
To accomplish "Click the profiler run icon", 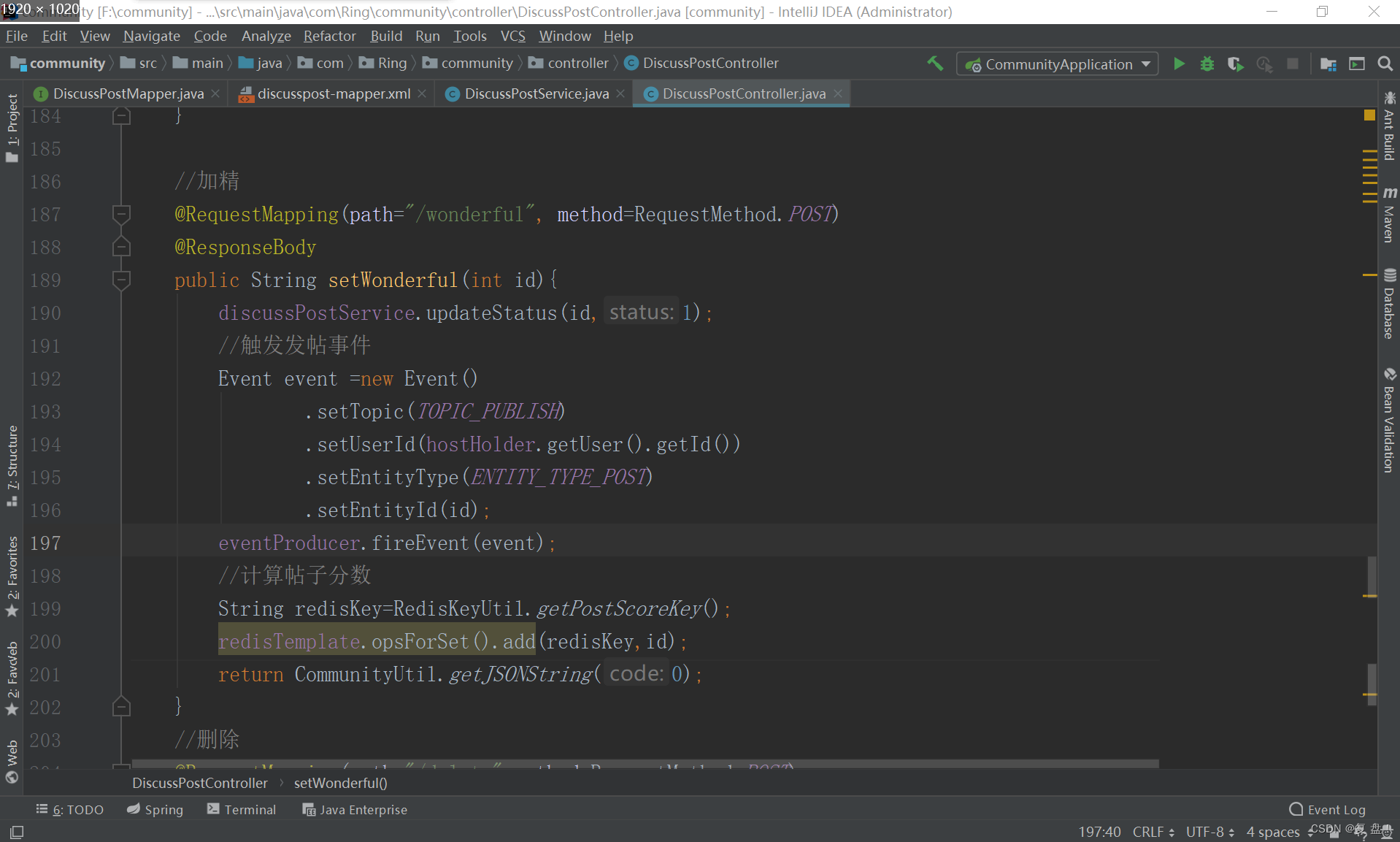I will click(x=1264, y=64).
